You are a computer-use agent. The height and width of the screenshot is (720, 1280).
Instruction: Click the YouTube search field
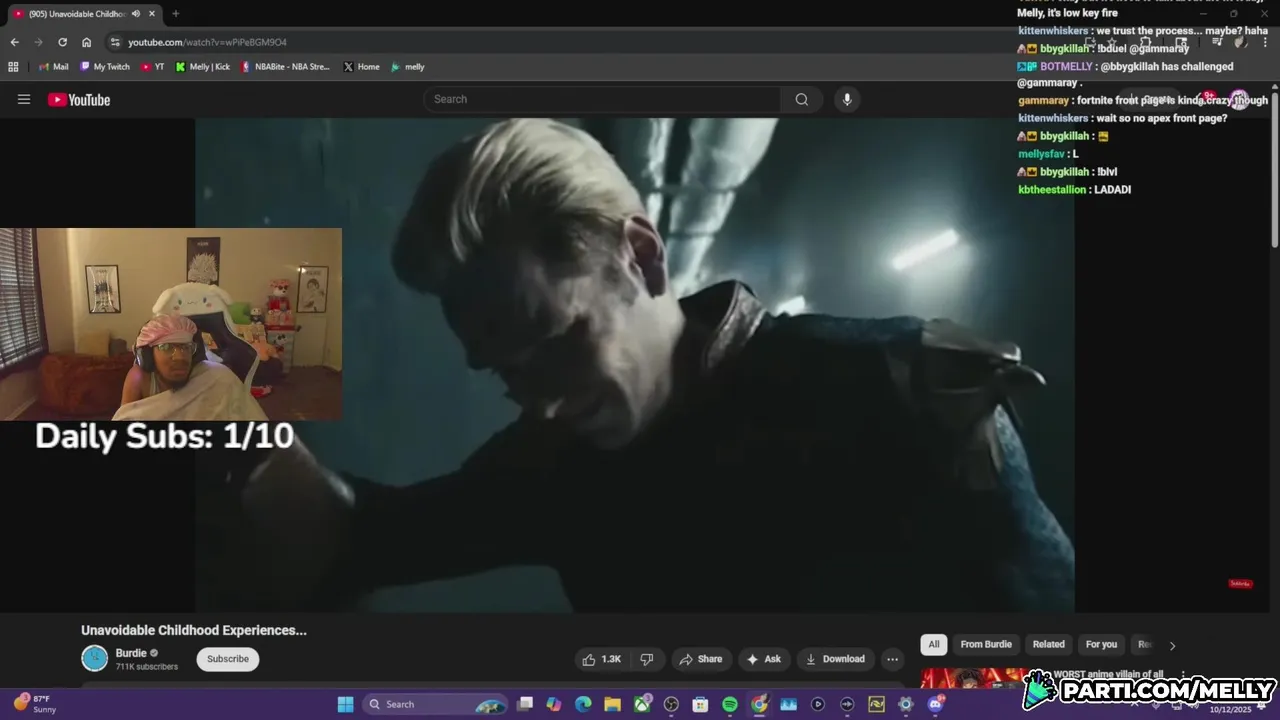(603, 99)
